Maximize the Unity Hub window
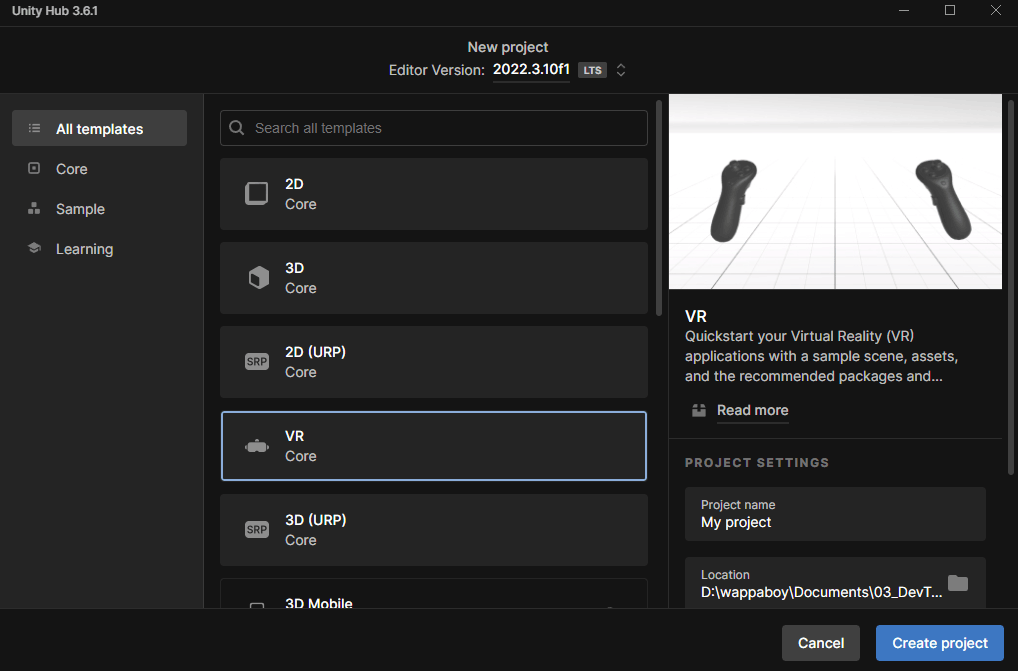Image resolution: width=1018 pixels, height=671 pixels. click(x=950, y=10)
